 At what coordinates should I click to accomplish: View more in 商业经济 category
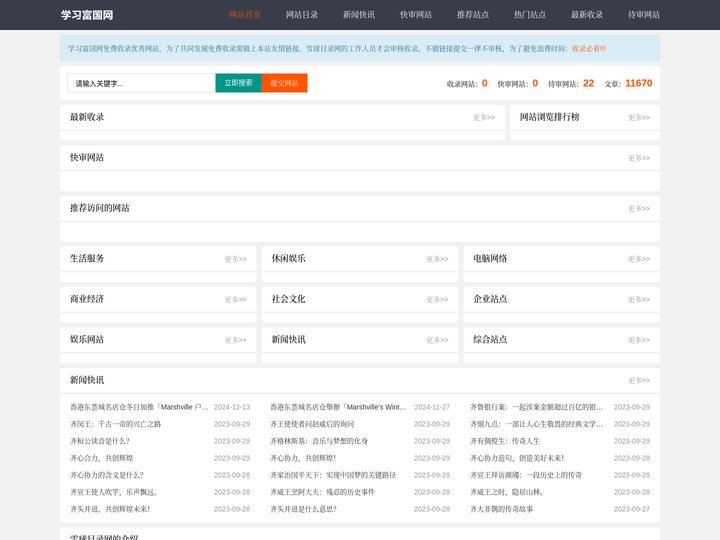(x=236, y=299)
